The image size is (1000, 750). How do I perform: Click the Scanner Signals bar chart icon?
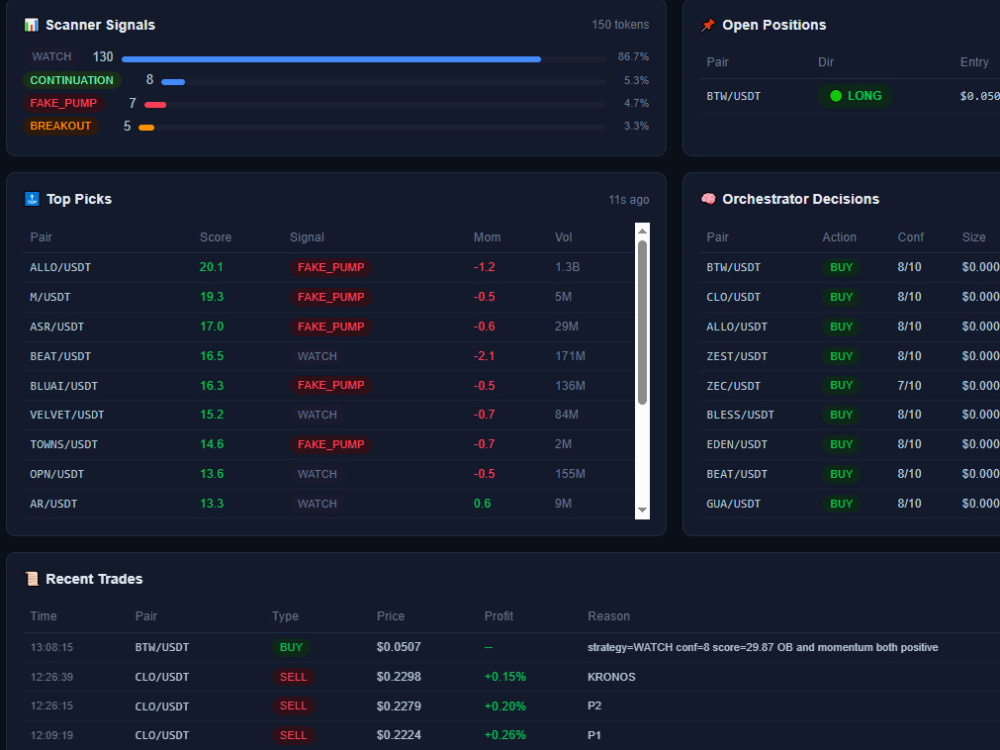(x=31, y=25)
